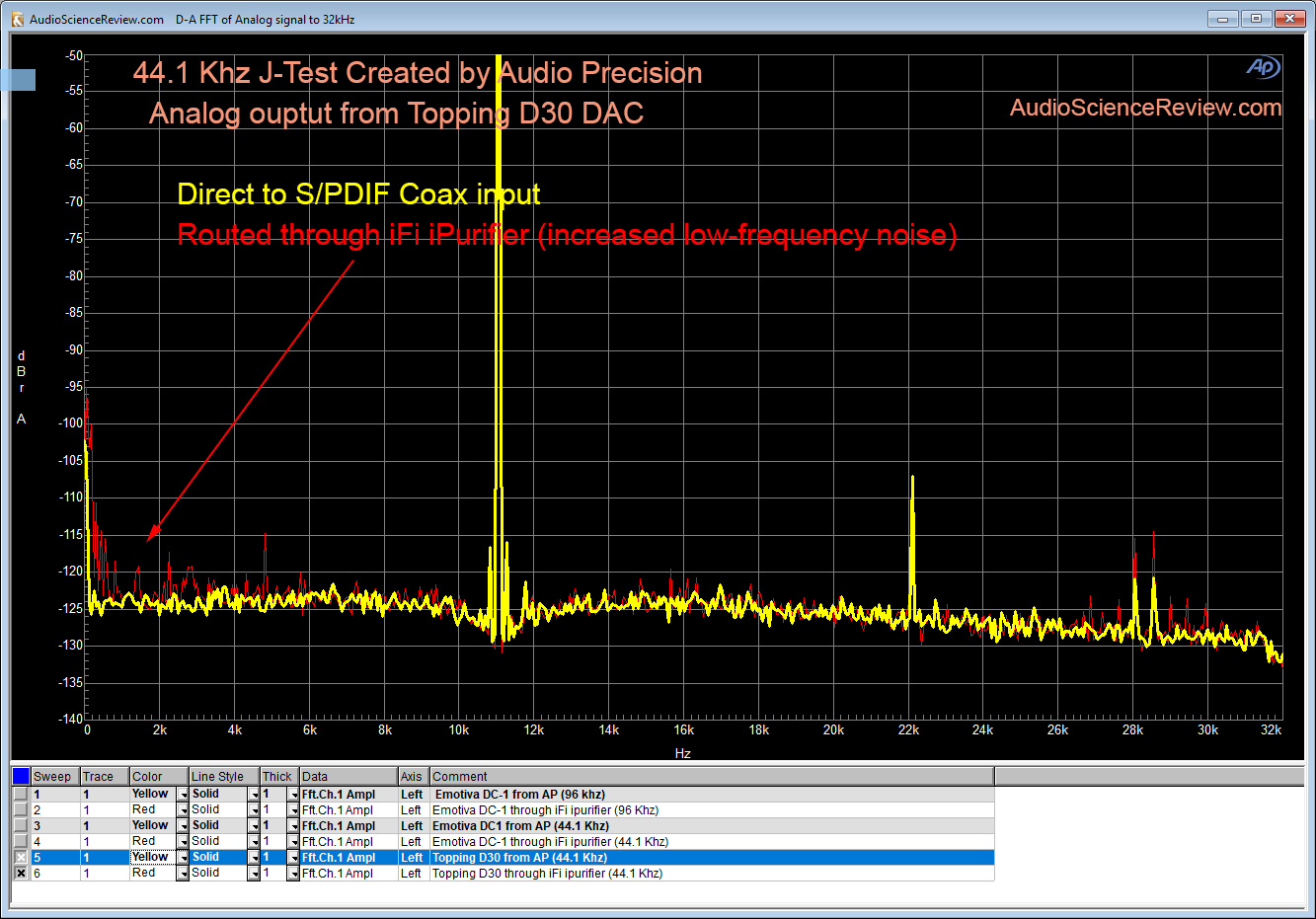Close the FFT graph window
This screenshot has height=919, width=1316.
(1290, 19)
